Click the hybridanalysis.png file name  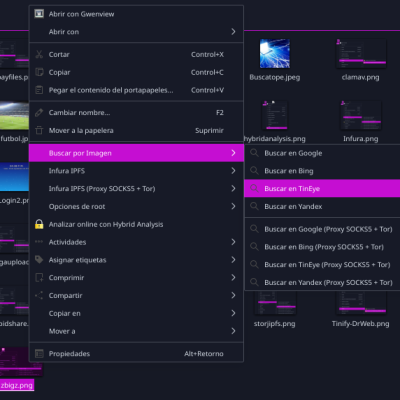tap(275, 139)
